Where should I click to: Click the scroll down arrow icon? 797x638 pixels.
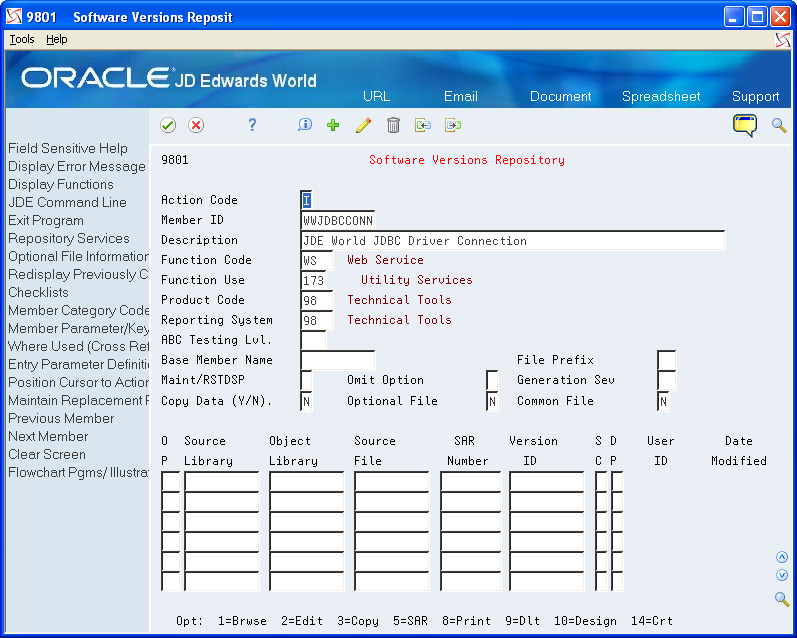point(782,575)
